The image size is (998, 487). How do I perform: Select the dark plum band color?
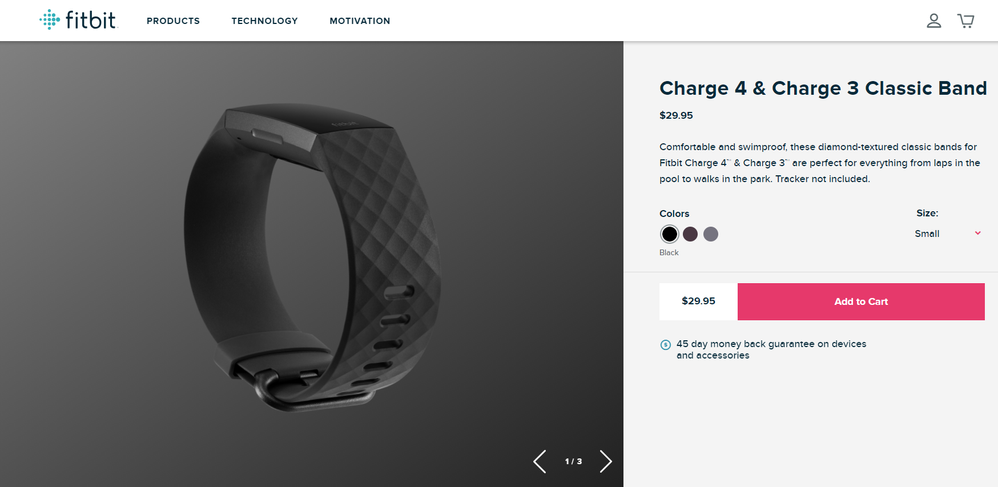pyautogui.click(x=690, y=234)
